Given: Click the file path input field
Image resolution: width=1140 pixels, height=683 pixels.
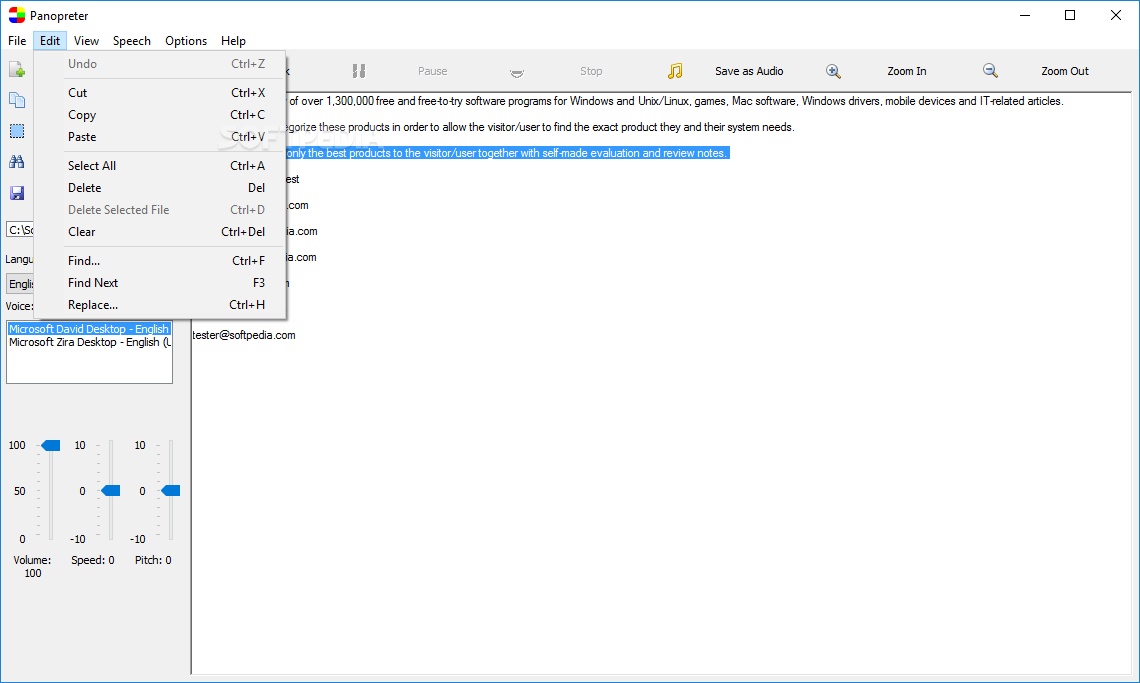Looking at the screenshot, I should (x=20, y=230).
